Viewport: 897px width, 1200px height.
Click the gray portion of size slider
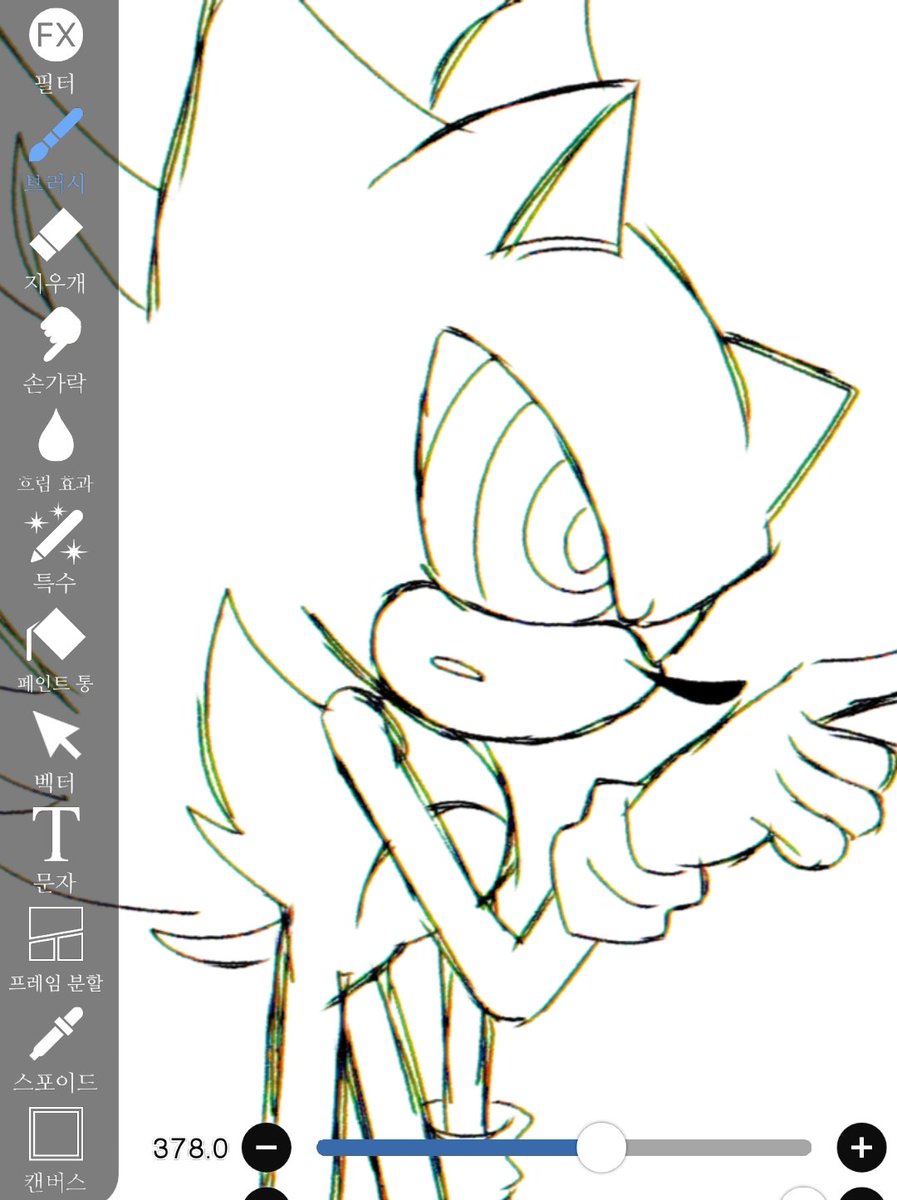(x=718, y=1147)
